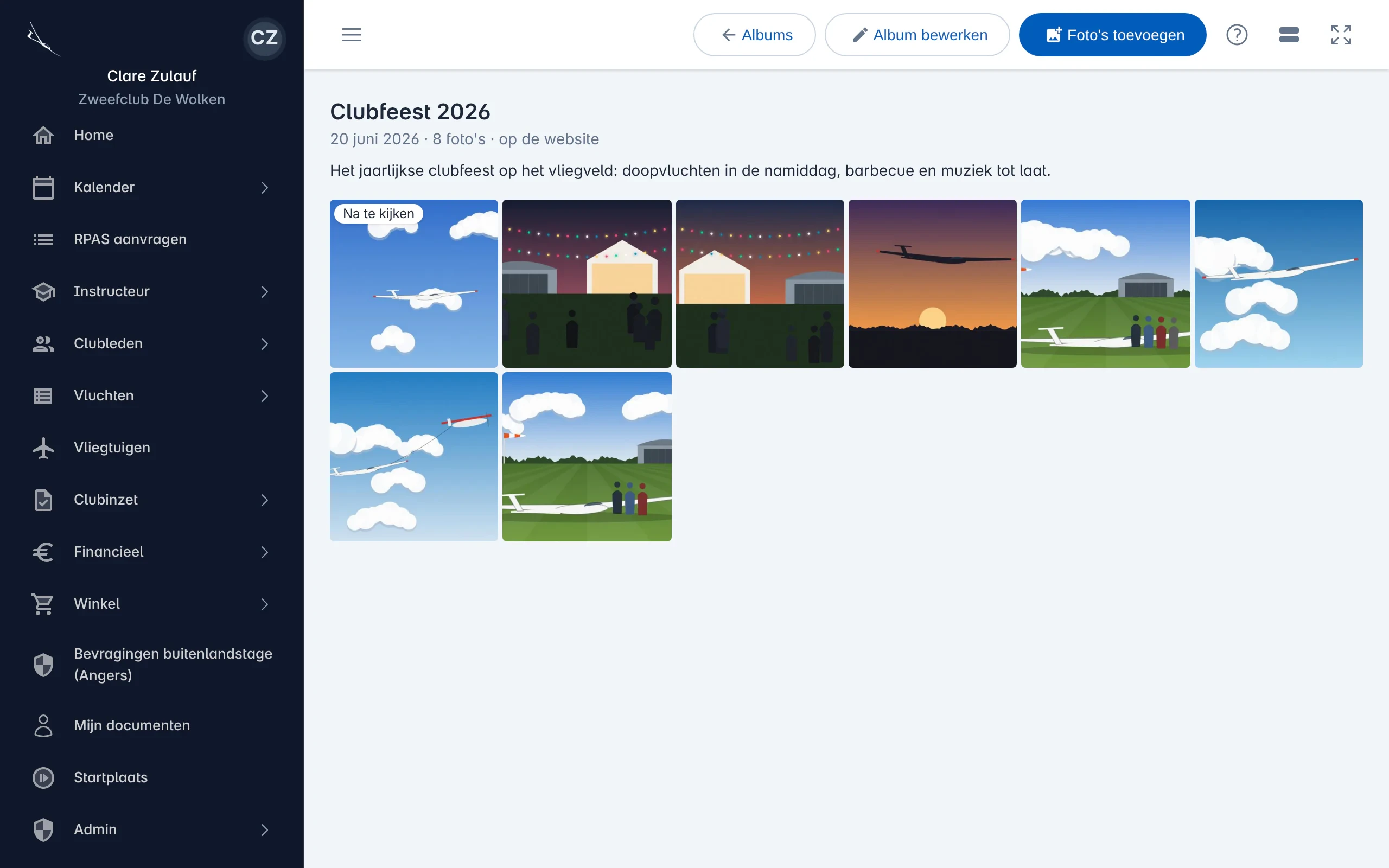Expand the Winkel submenu chevron
This screenshot has width=1389, height=868.
265,604
